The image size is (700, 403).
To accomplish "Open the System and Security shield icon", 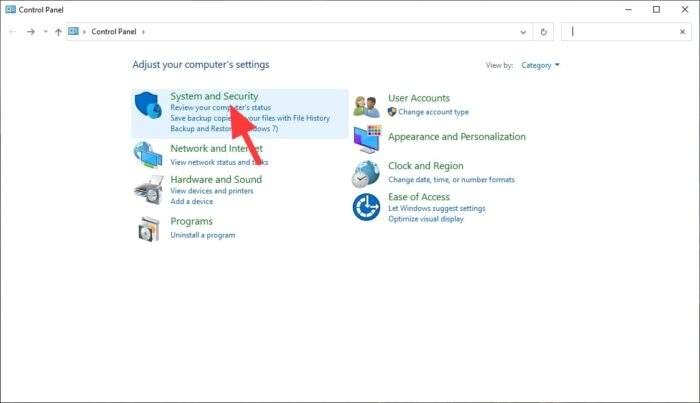I will click(148, 105).
